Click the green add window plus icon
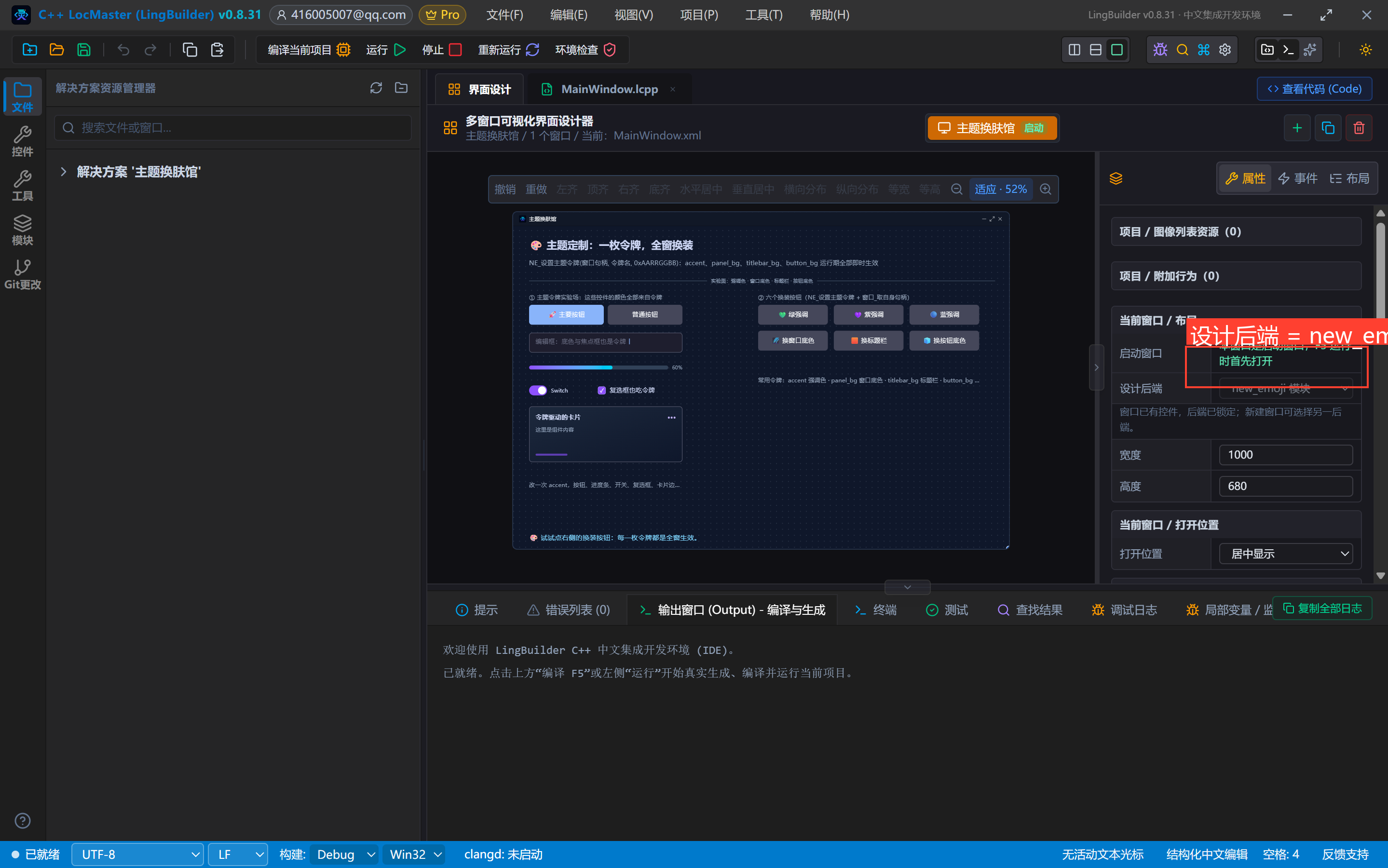1388x868 pixels. click(x=1297, y=127)
